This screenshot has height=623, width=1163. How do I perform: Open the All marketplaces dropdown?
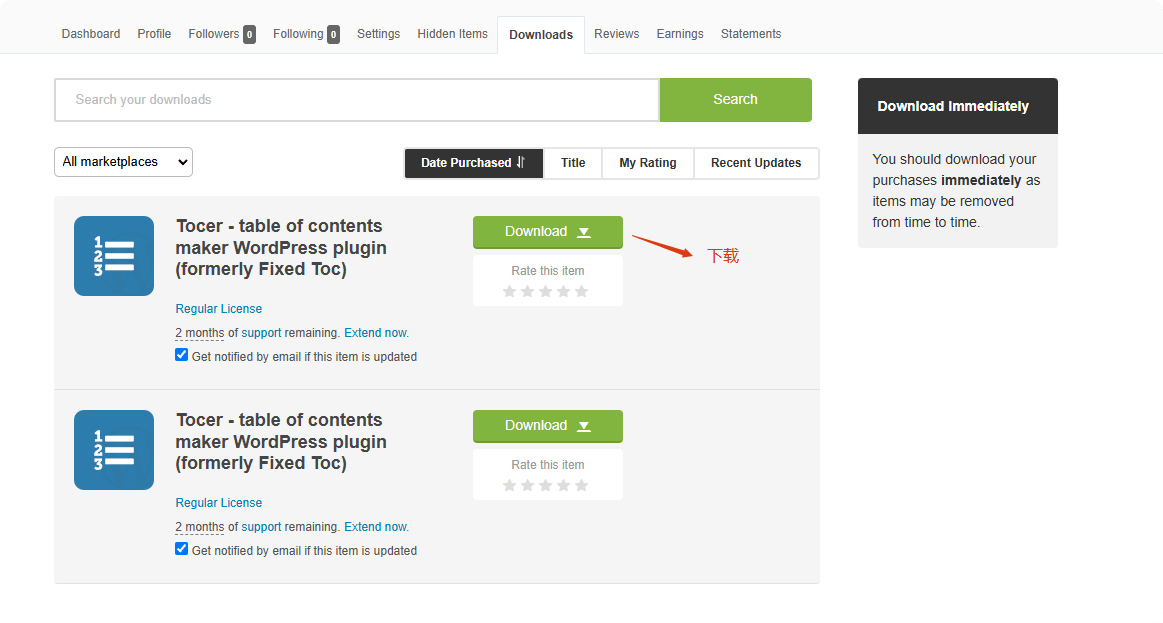click(x=123, y=162)
